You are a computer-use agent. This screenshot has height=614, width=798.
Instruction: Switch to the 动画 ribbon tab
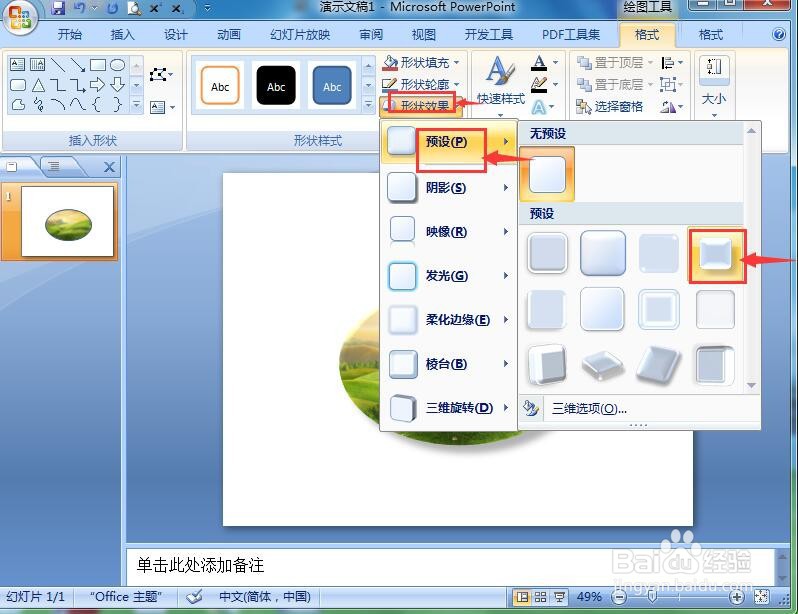coord(229,35)
